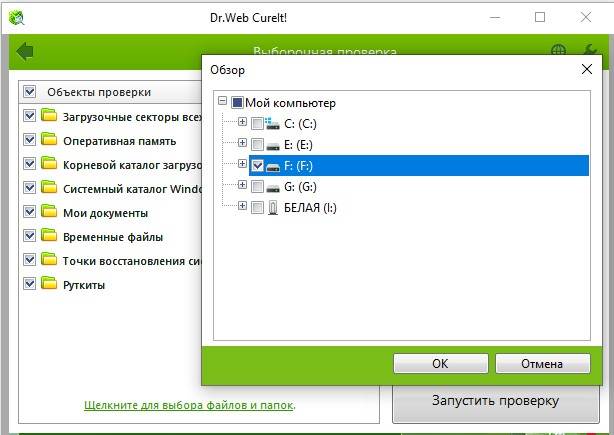Expand the E: (E:) drive node
Viewport: 614px width, 435px height.
coord(242,142)
